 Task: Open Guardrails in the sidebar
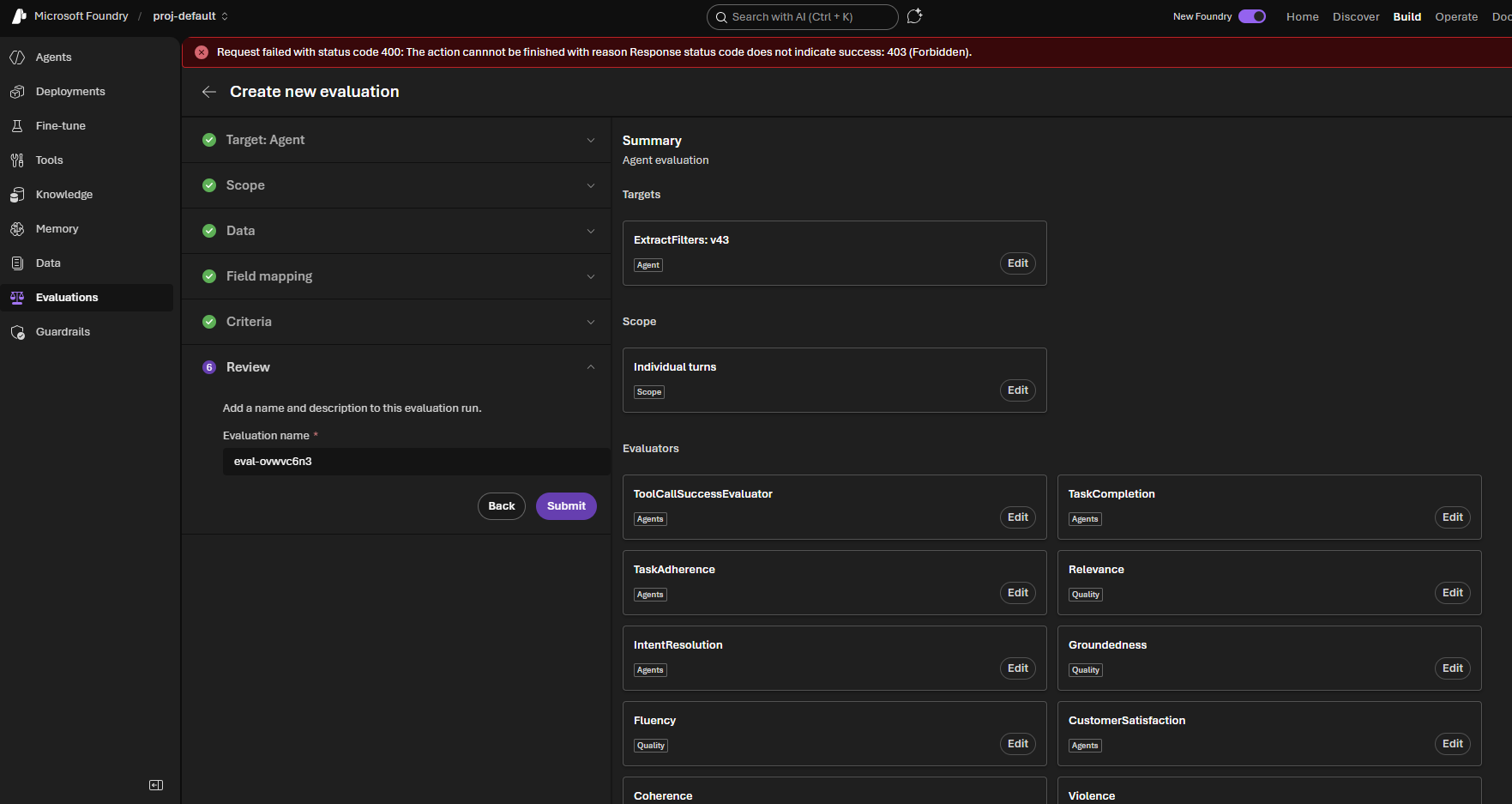[x=87, y=332]
